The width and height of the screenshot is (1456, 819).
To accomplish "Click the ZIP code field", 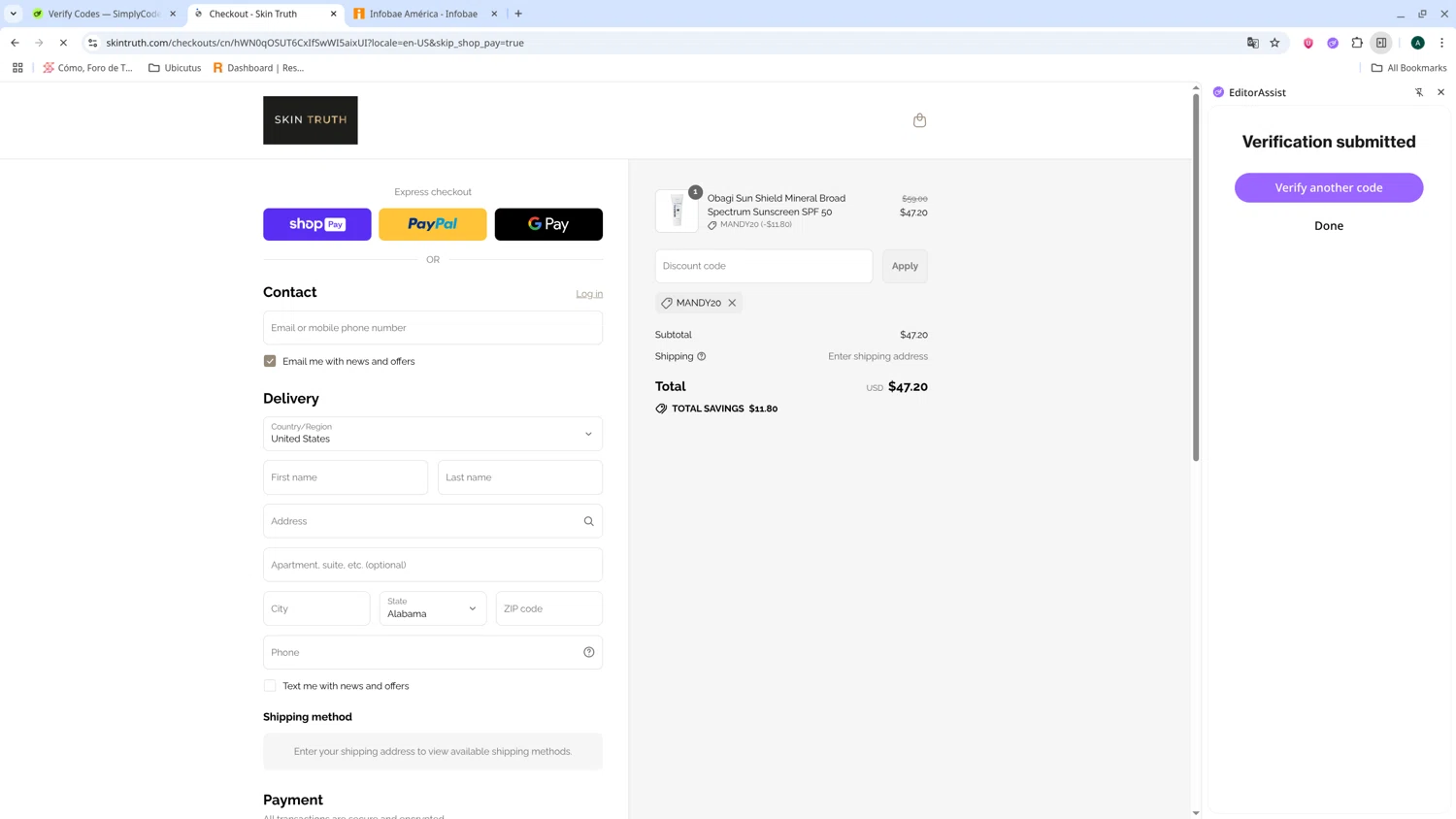I will (x=549, y=608).
